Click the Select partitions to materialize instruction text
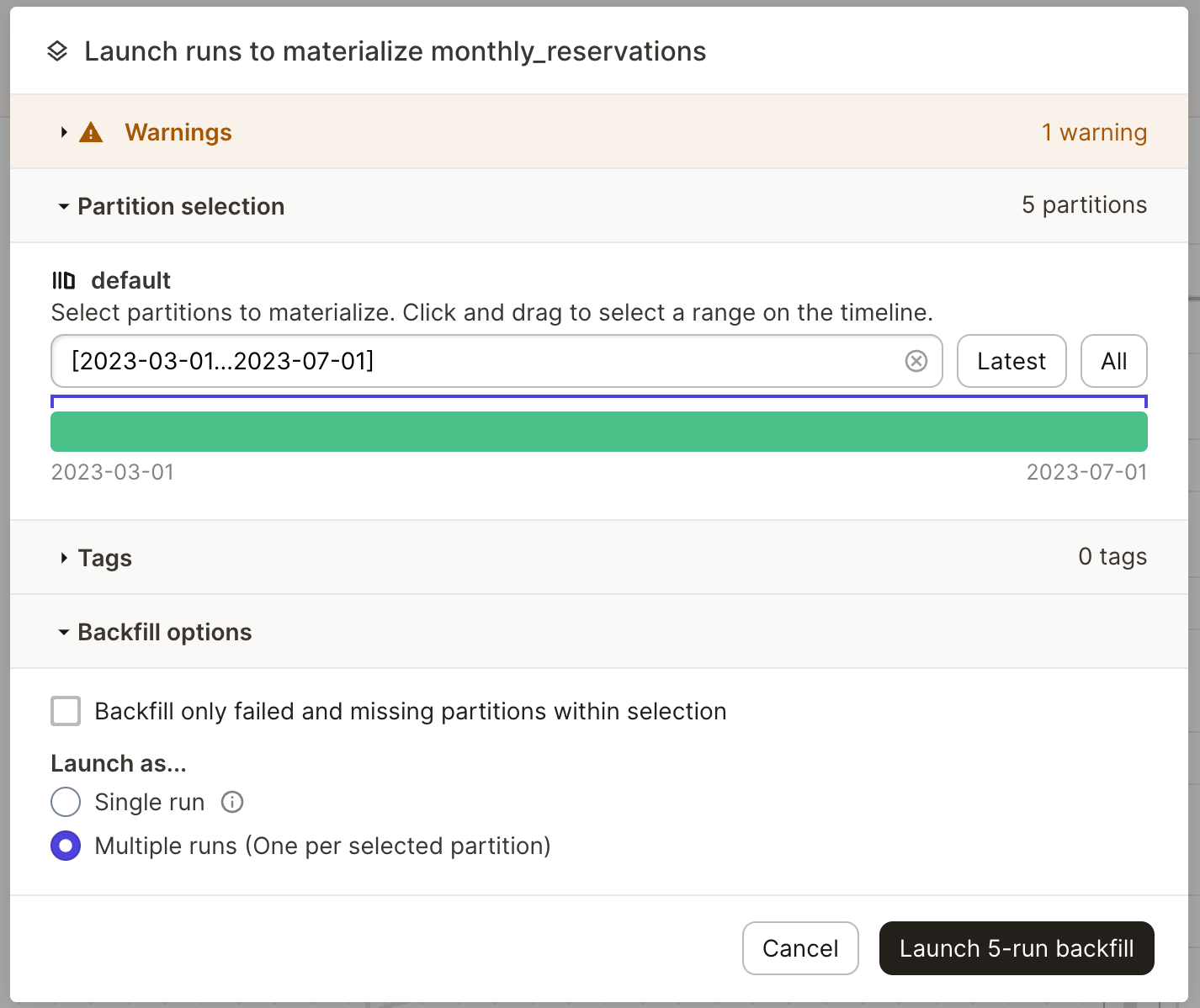The width and height of the screenshot is (1200, 1008). [492, 313]
